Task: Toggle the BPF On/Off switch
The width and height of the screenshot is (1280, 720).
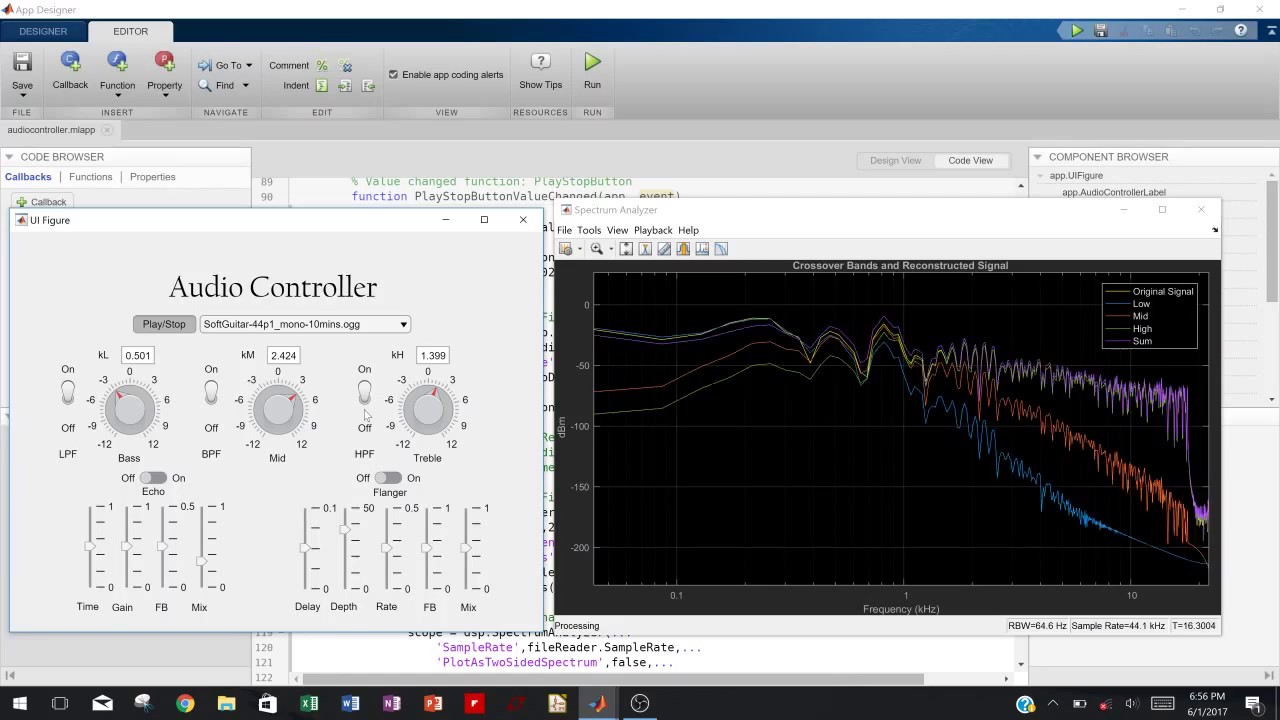Action: click(211, 393)
